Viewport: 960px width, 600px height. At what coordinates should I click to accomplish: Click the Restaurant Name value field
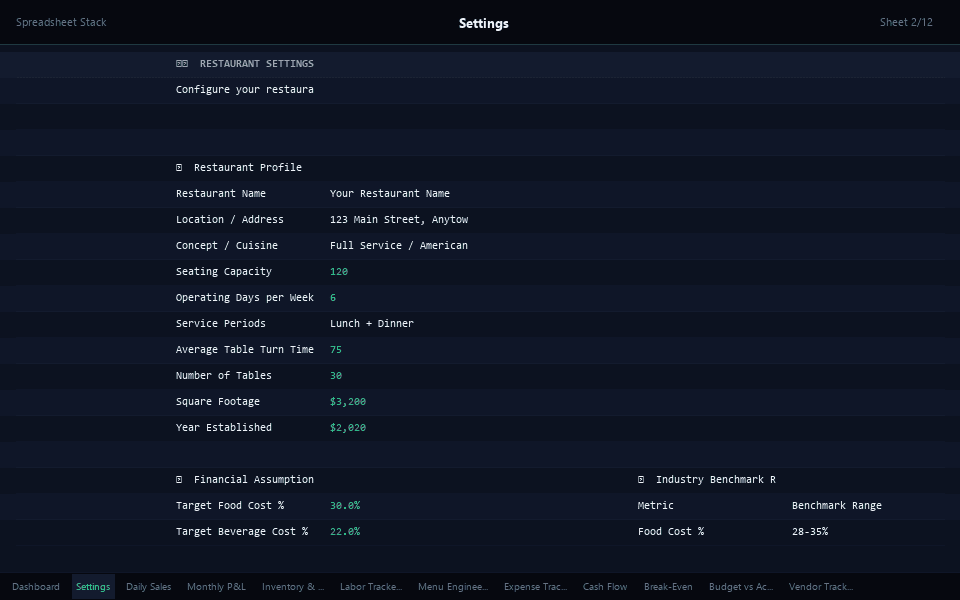point(390,194)
